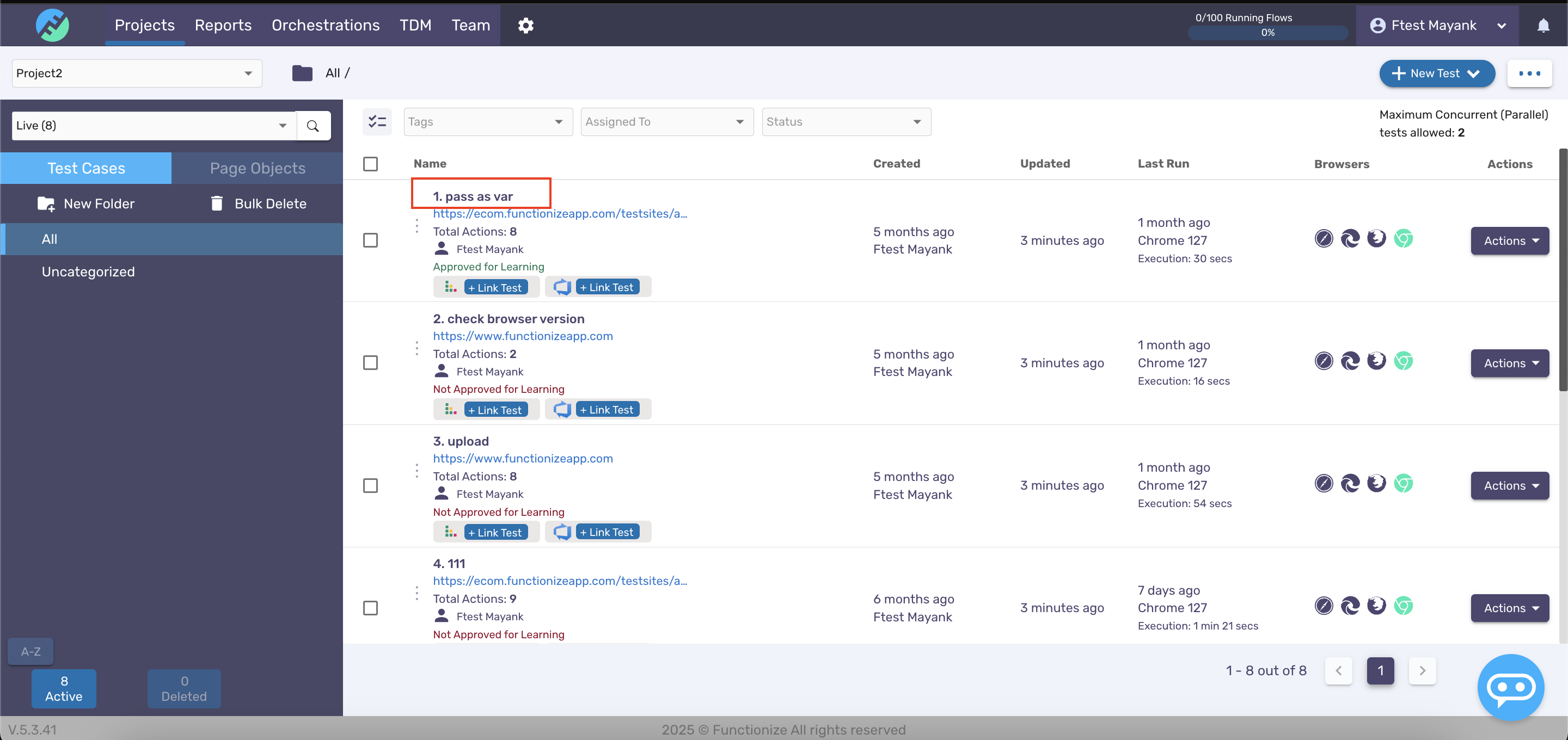This screenshot has width=1568, height=740.
Task: Click the running flows 0% progress bar
Action: pyautogui.click(x=1268, y=33)
